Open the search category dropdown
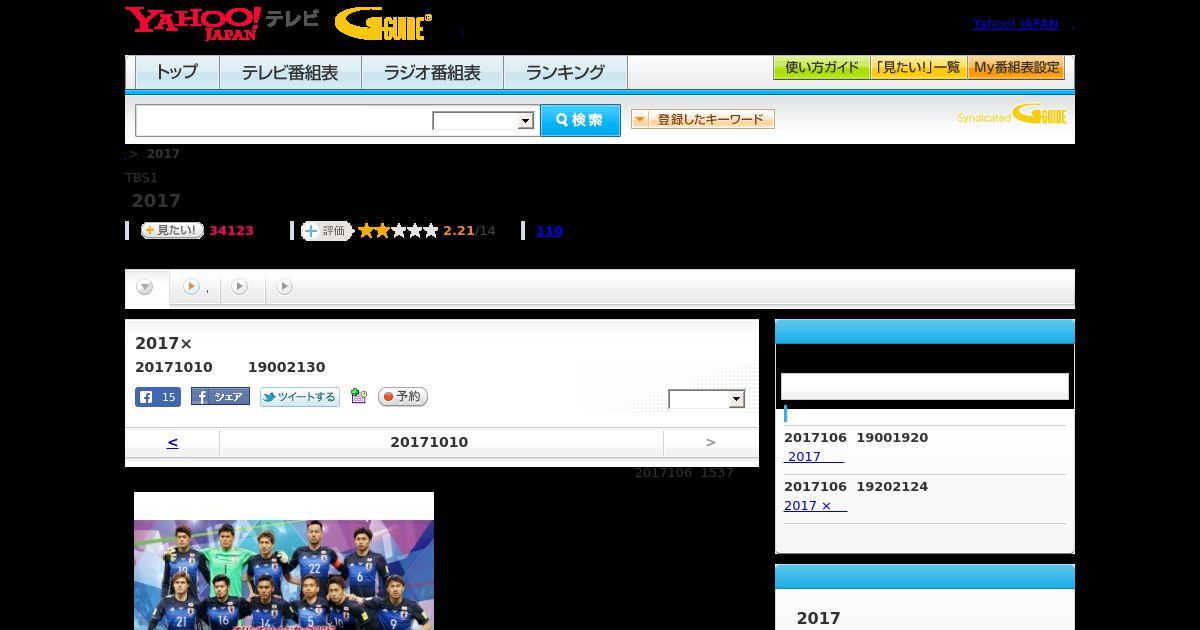Image resolution: width=1200 pixels, height=630 pixels. pyautogui.click(x=483, y=121)
